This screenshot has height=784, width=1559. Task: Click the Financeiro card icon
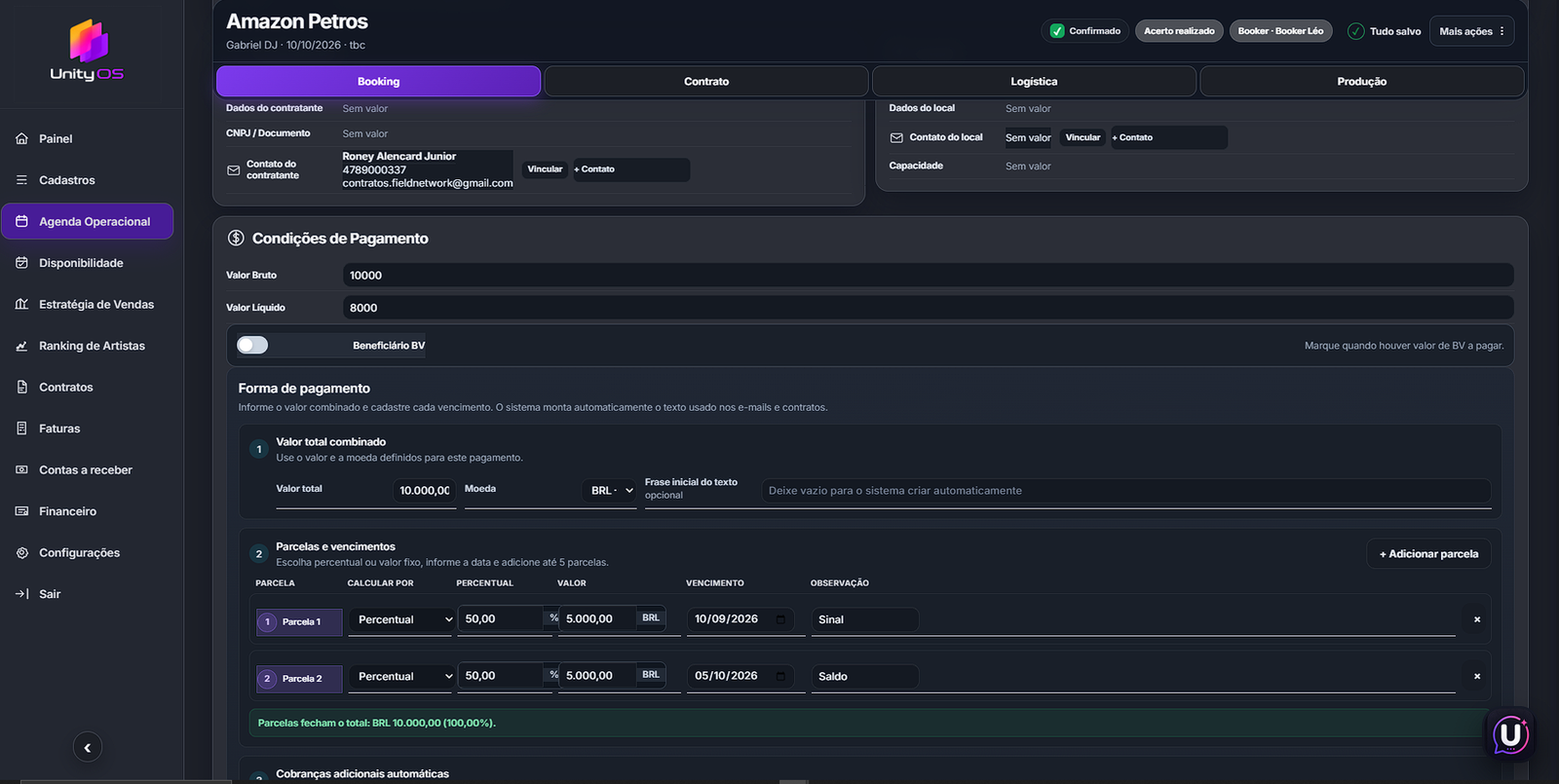pyautogui.click(x=21, y=511)
